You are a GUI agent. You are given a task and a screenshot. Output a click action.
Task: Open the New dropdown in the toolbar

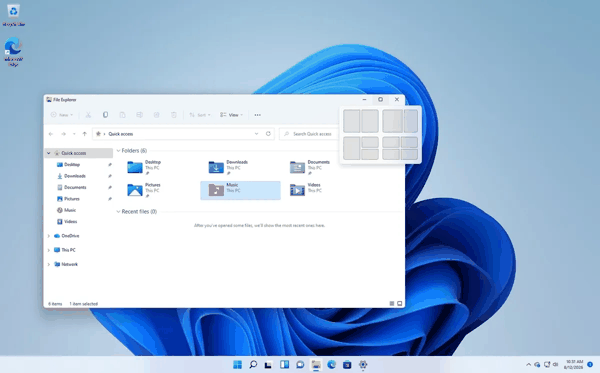[x=62, y=115]
